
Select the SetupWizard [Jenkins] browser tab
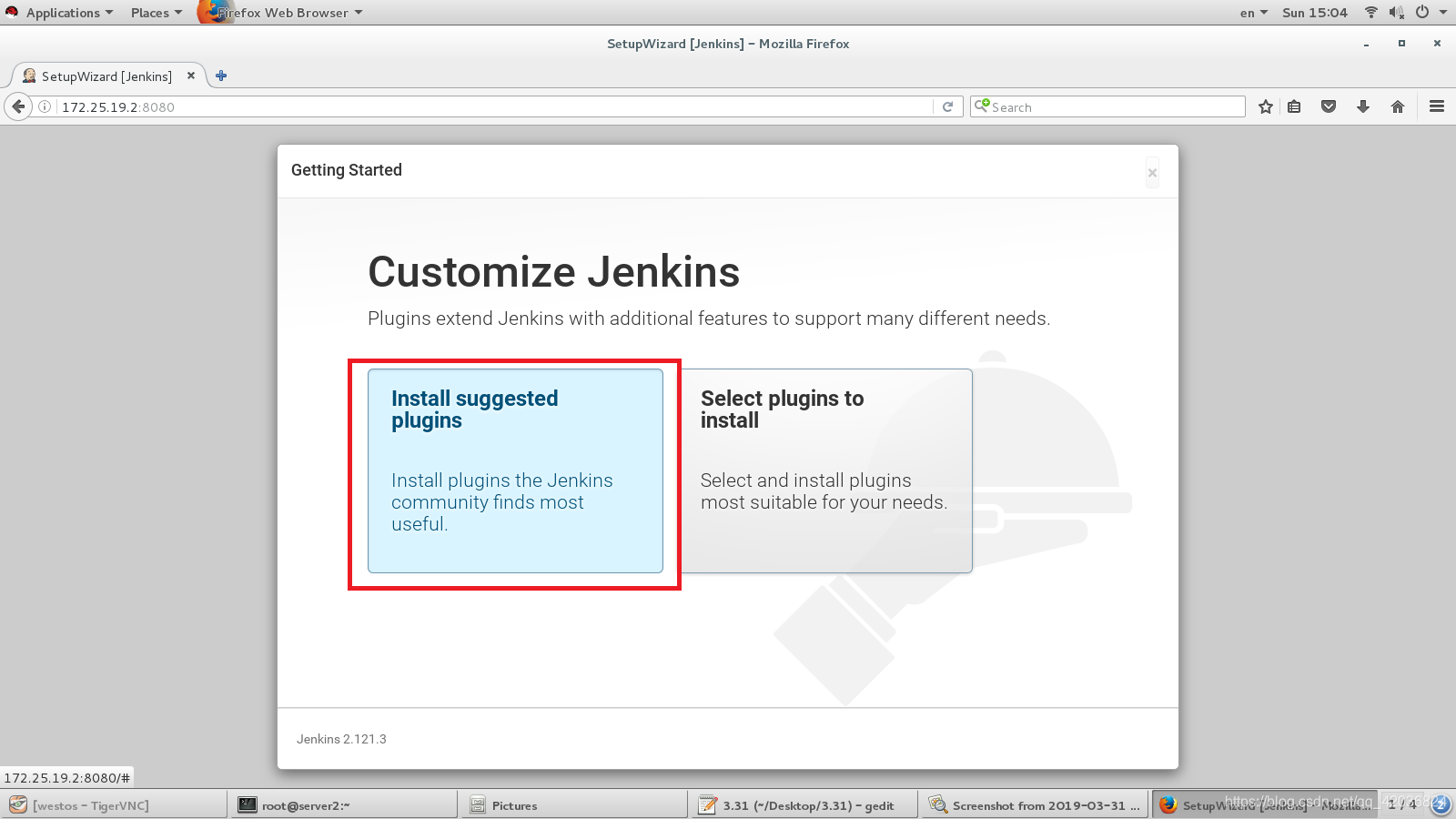pyautogui.click(x=106, y=76)
